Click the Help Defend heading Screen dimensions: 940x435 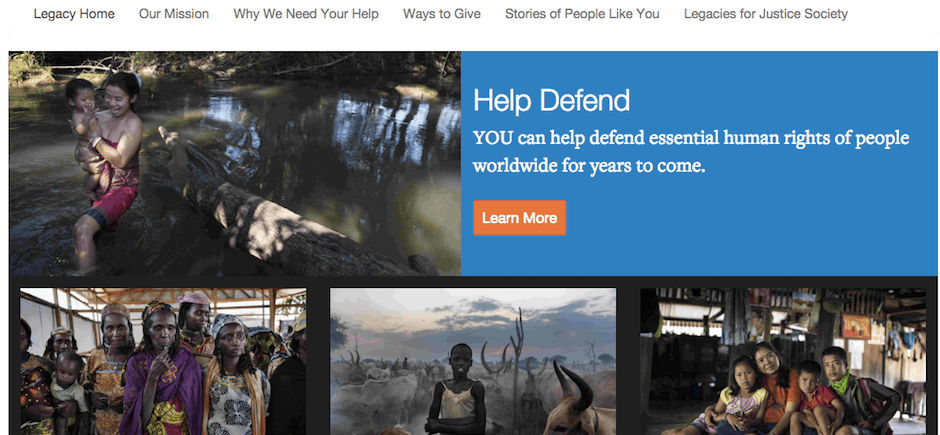point(552,101)
